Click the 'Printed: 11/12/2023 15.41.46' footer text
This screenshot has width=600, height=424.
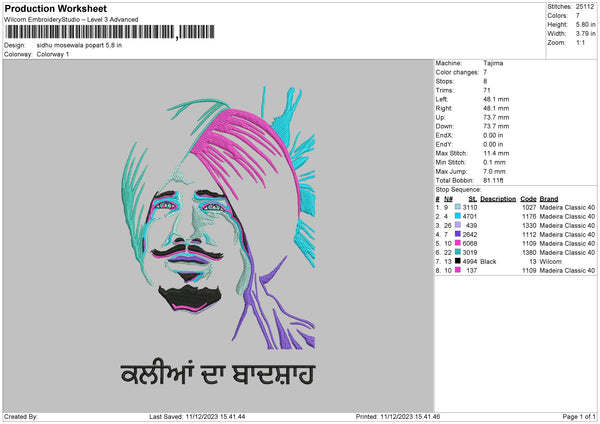click(398, 416)
